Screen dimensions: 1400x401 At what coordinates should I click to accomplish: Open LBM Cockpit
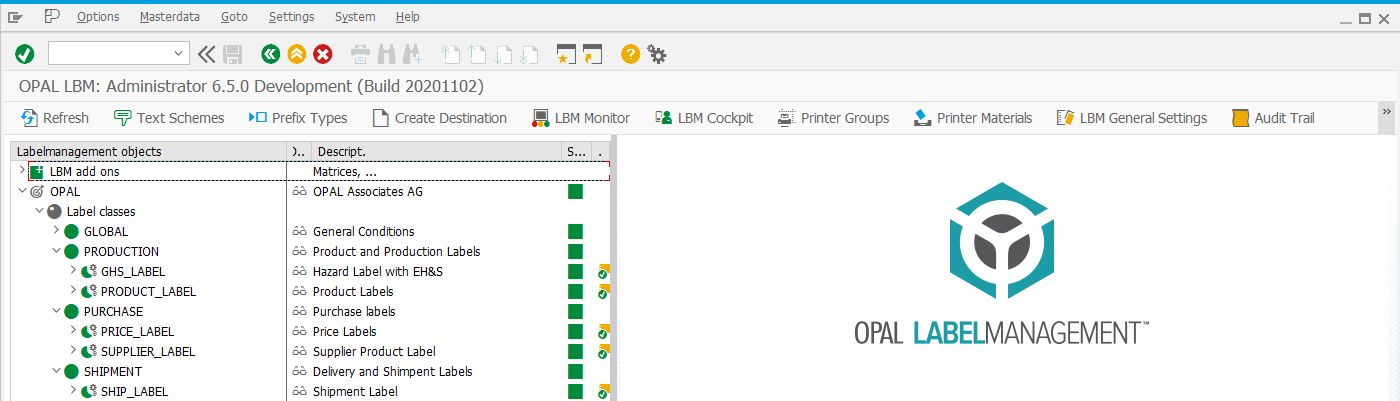[x=704, y=118]
